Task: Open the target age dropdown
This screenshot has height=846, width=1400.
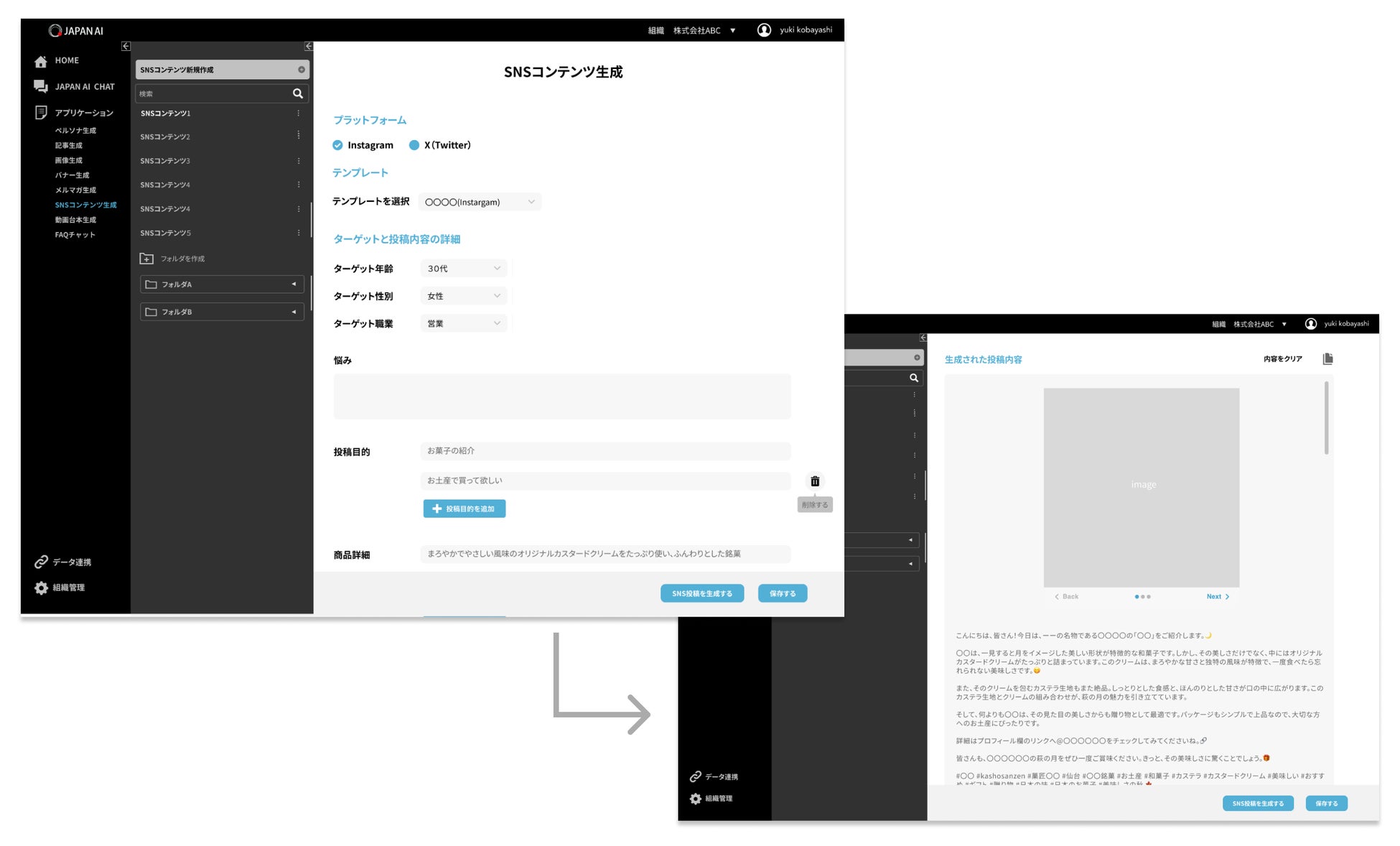Action: [x=463, y=269]
